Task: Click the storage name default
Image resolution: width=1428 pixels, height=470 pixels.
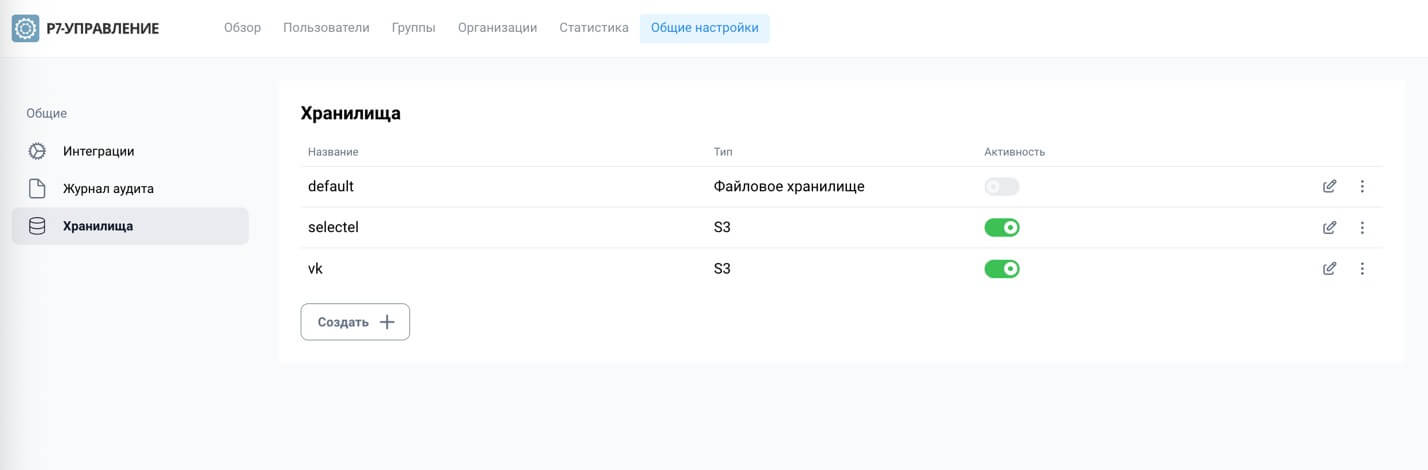Action: pos(331,186)
